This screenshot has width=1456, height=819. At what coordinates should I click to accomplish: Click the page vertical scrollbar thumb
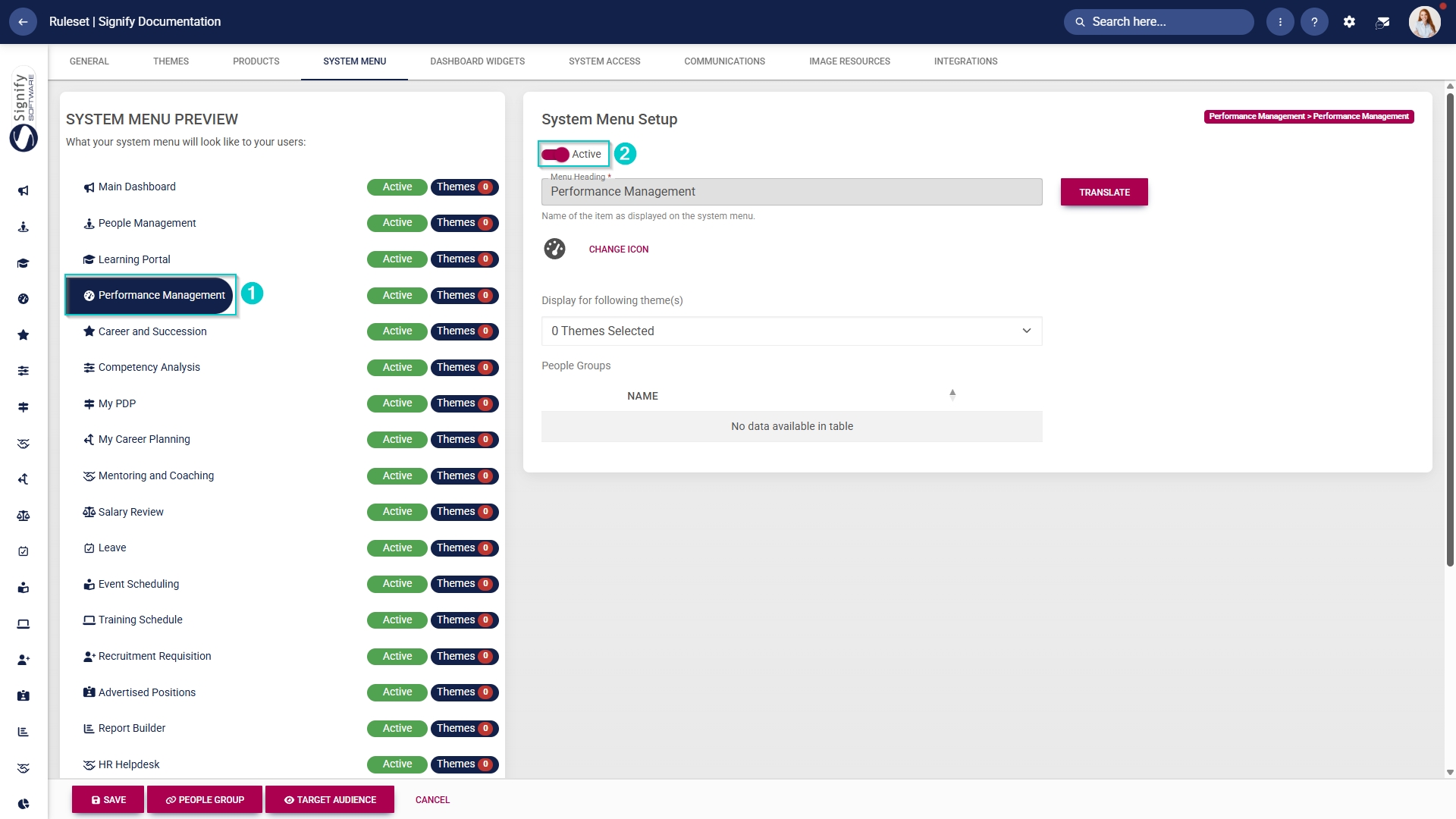coord(1450,330)
